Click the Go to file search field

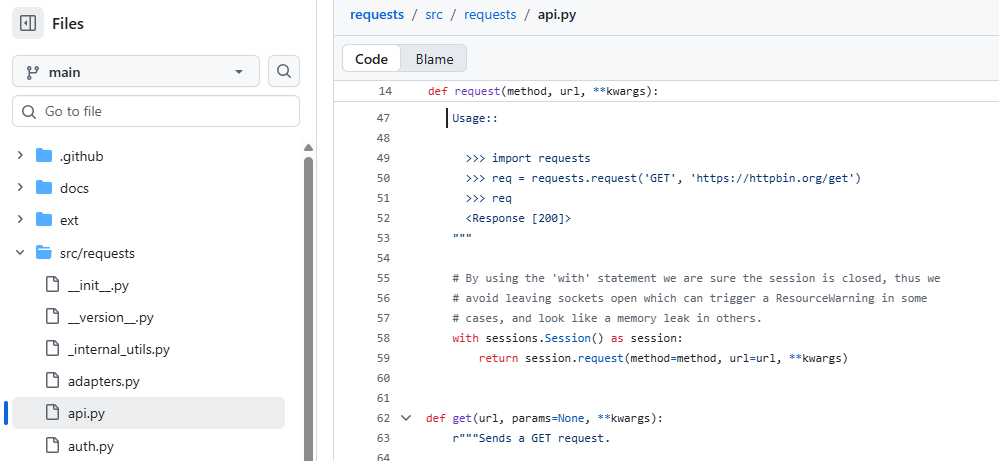(165, 111)
